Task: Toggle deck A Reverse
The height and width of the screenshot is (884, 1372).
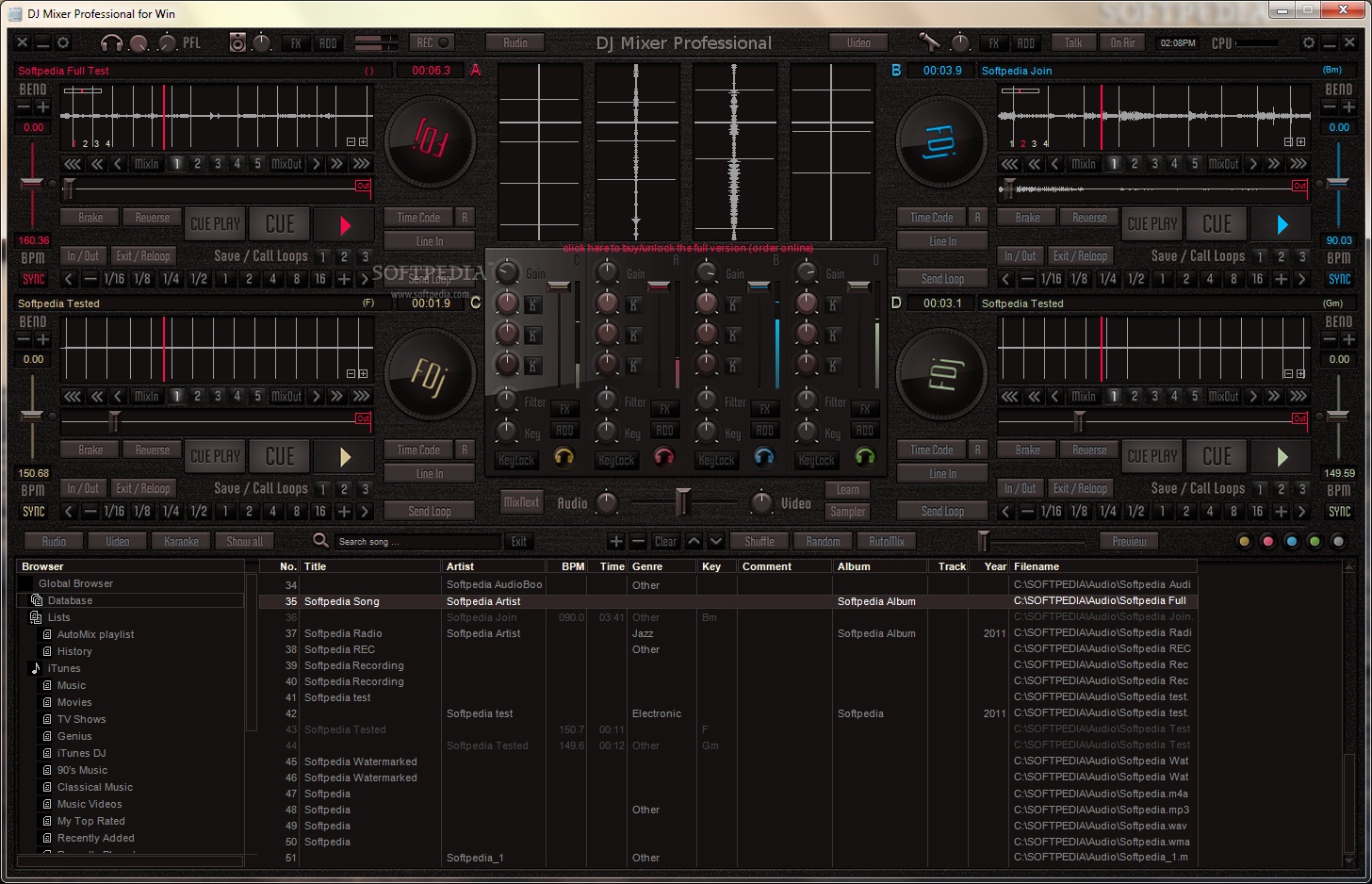Action: (152, 218)
